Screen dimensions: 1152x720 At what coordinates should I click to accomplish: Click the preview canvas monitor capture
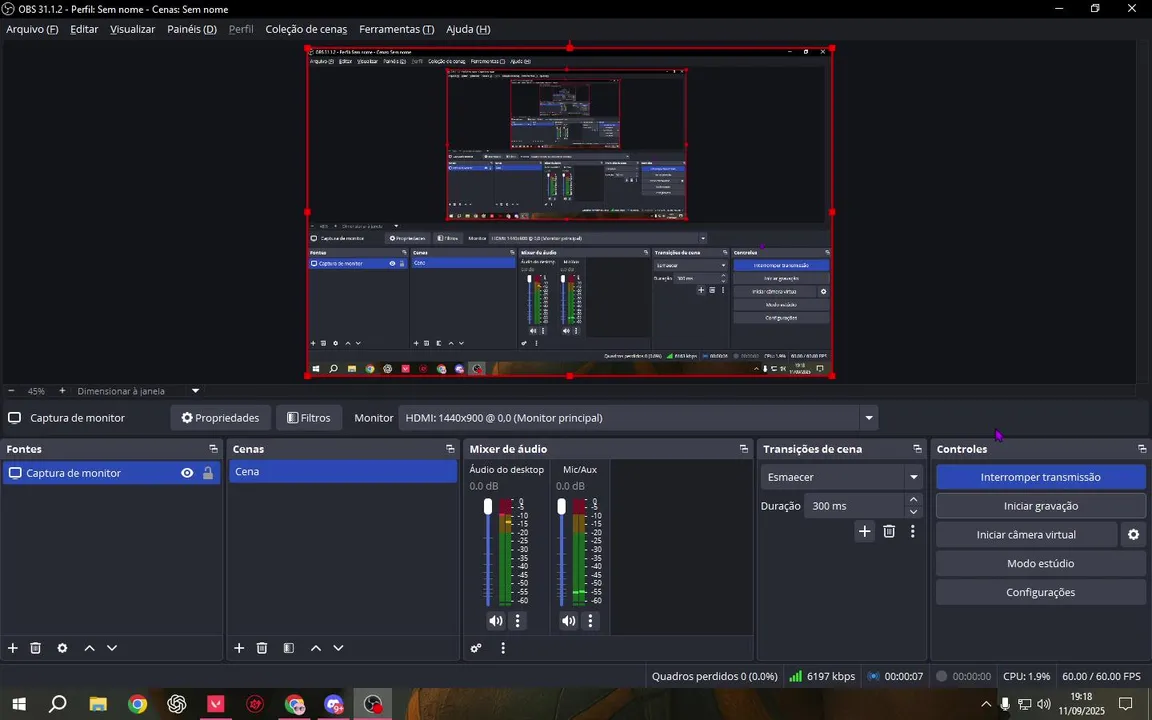pyautogui.click(x=569, y=212)
